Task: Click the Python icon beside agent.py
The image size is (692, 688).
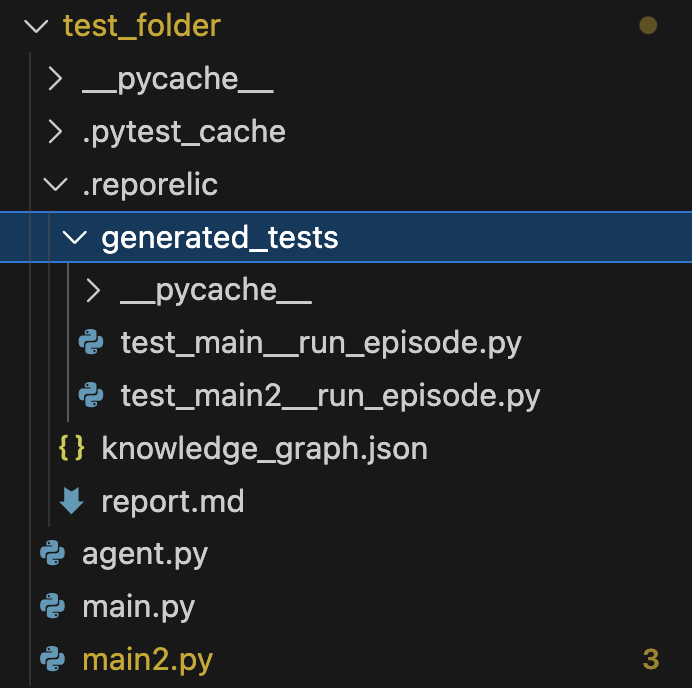Action: point(53,553)
